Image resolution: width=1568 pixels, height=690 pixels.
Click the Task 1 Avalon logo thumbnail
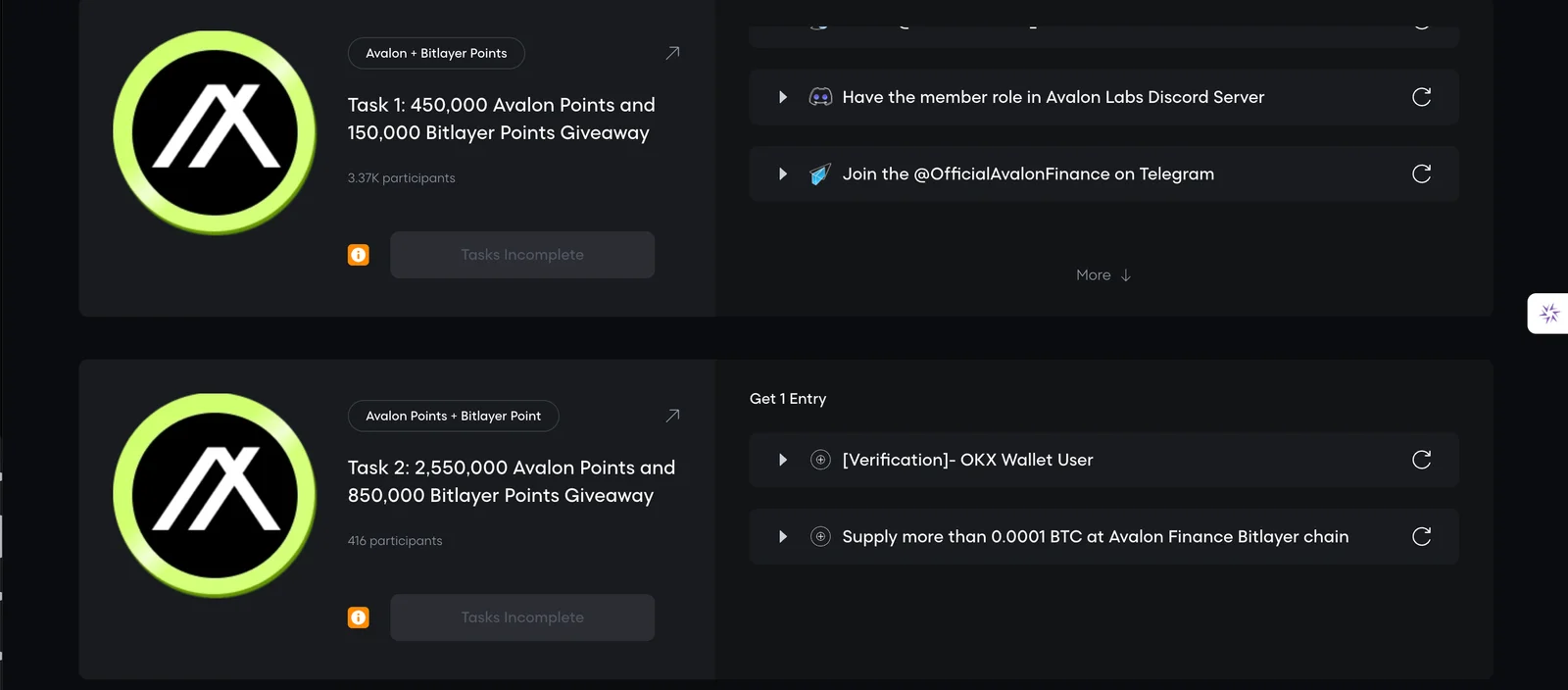point(215,132)
